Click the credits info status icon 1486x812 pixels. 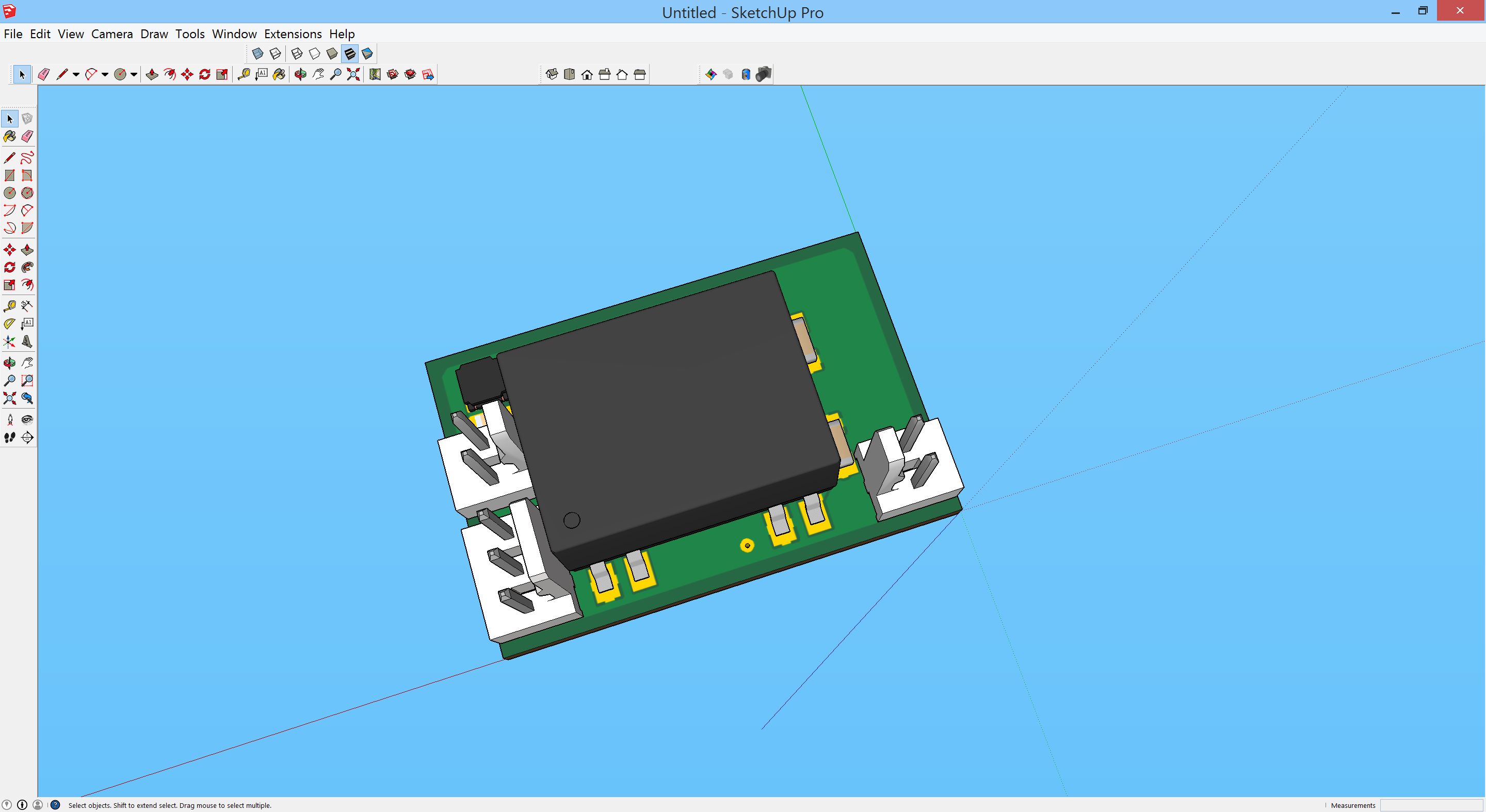point(22,805)
